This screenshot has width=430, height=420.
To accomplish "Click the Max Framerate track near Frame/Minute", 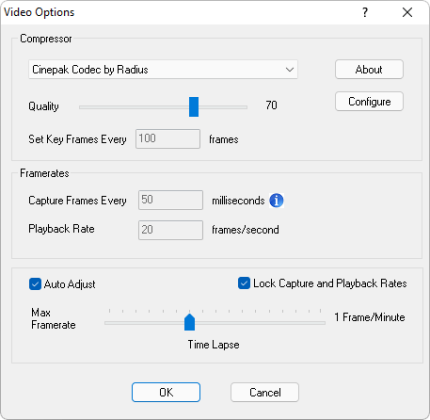I will [x=320, y=323].
